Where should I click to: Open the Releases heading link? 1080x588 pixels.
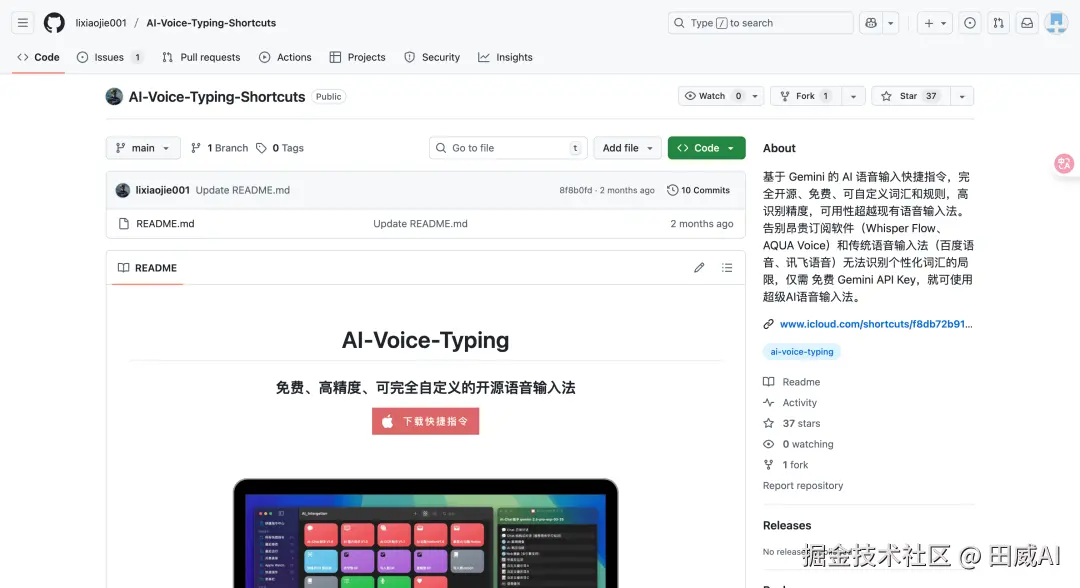point(787,525)
